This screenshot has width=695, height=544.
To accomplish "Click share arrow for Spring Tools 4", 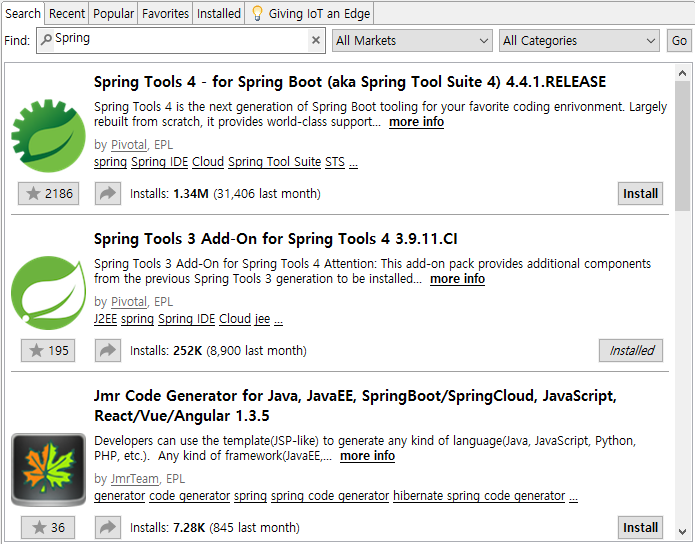I will 108,193.
